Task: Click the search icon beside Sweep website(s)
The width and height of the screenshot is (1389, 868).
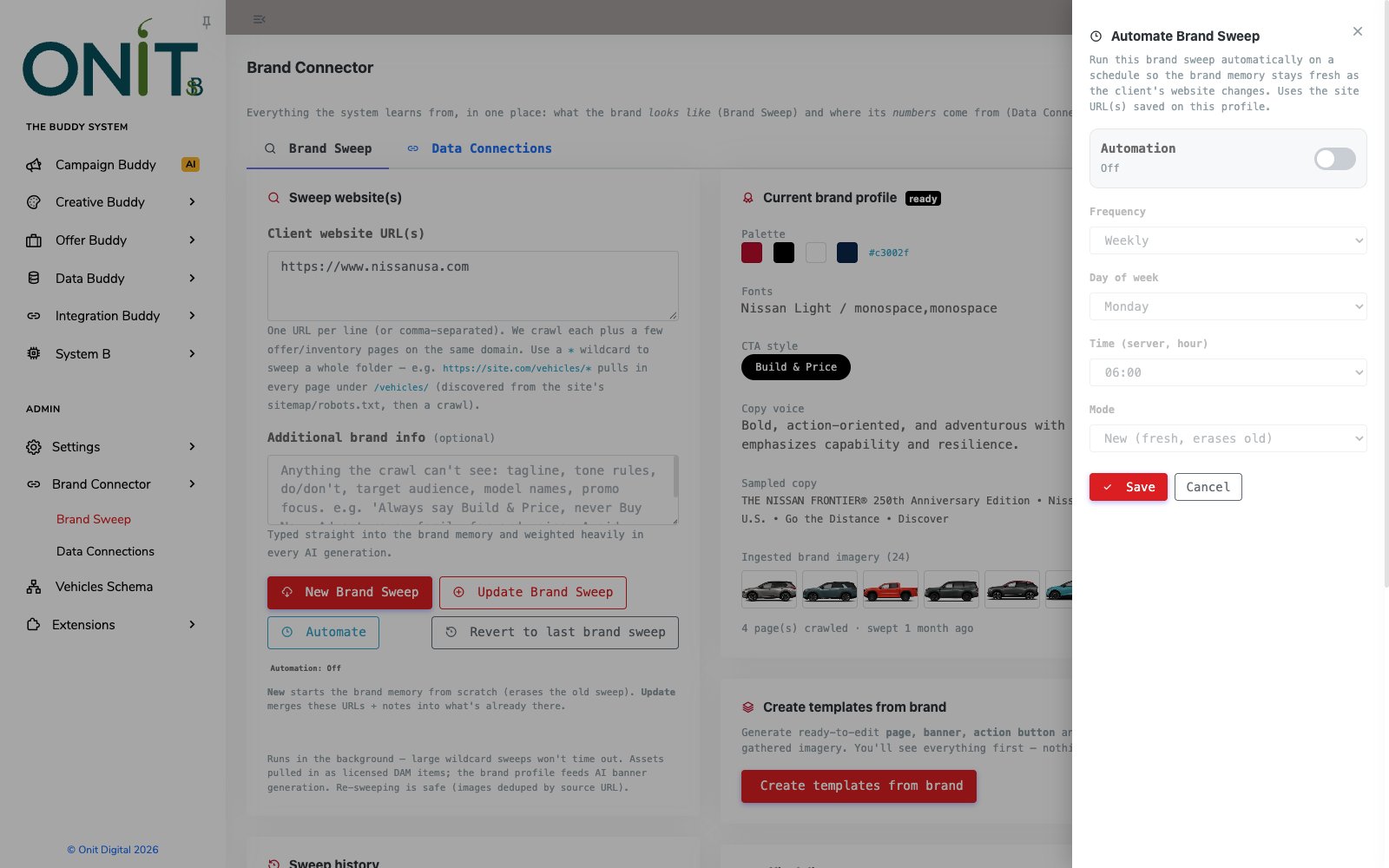Action: 273,198
